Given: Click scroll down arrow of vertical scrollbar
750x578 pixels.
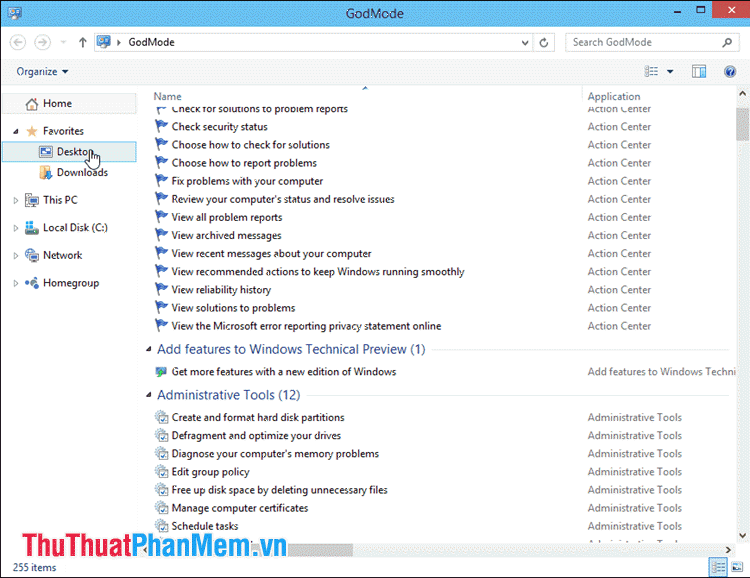Looking at the screenshot, I should pyautogui.click(x=742, y=536).
